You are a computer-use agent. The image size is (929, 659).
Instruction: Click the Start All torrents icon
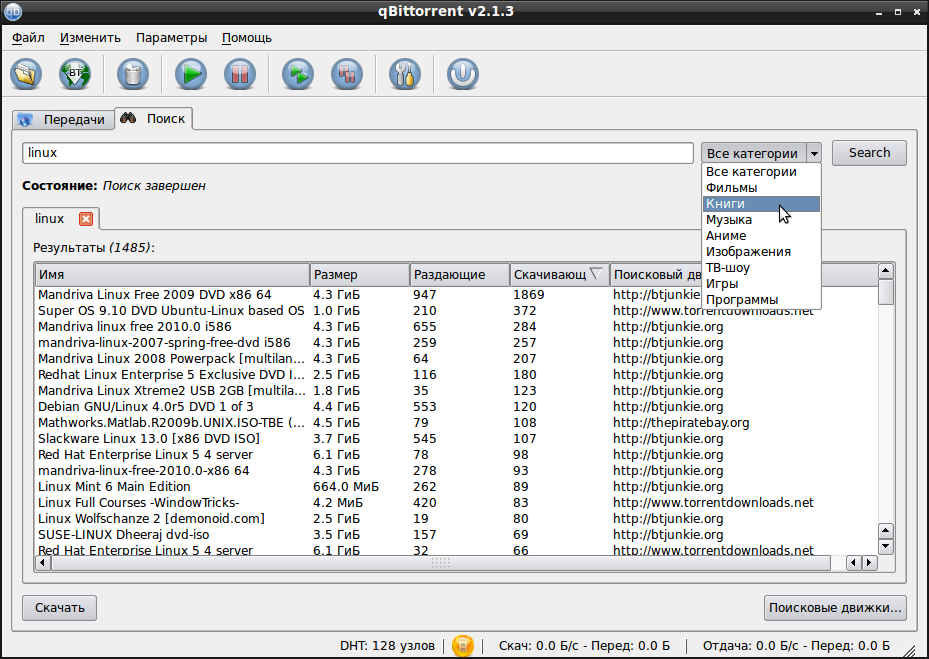tap(298, 74)
